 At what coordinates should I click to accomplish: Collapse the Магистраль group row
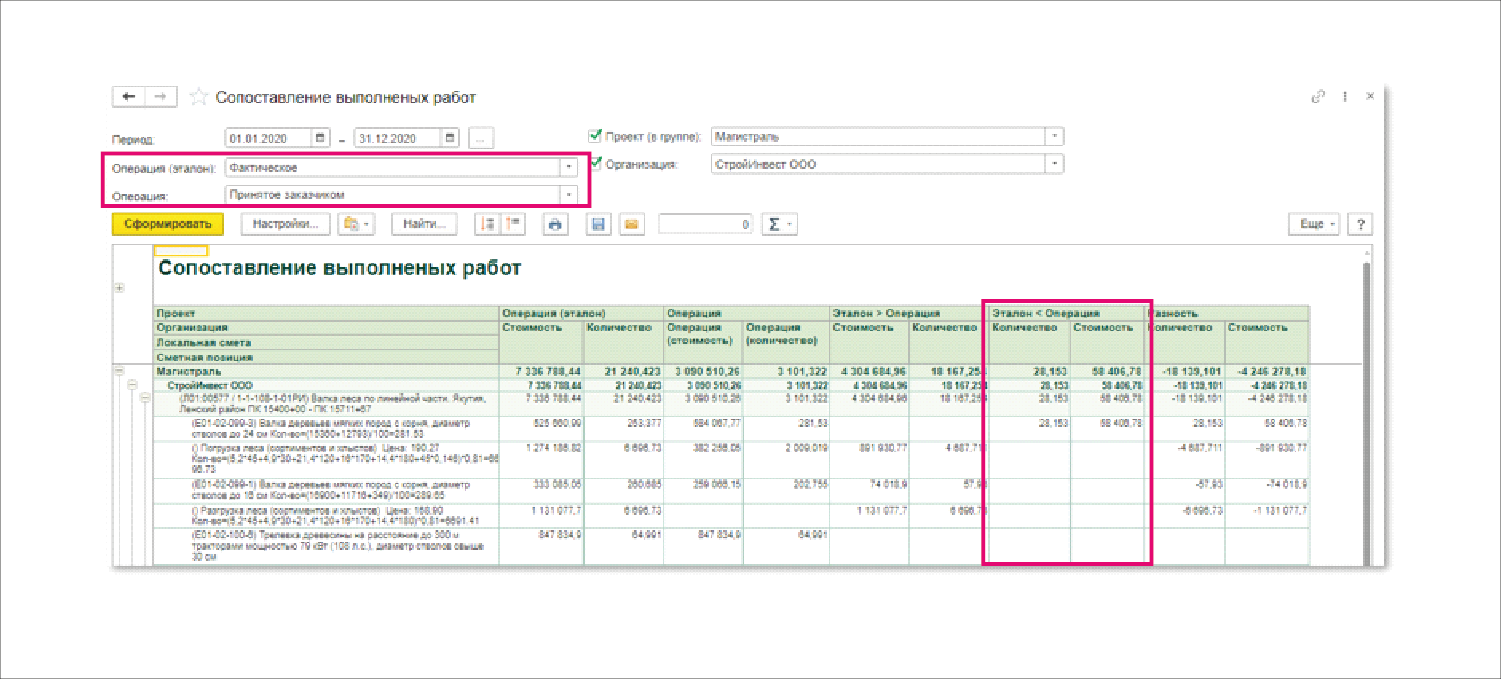[120, 372]
